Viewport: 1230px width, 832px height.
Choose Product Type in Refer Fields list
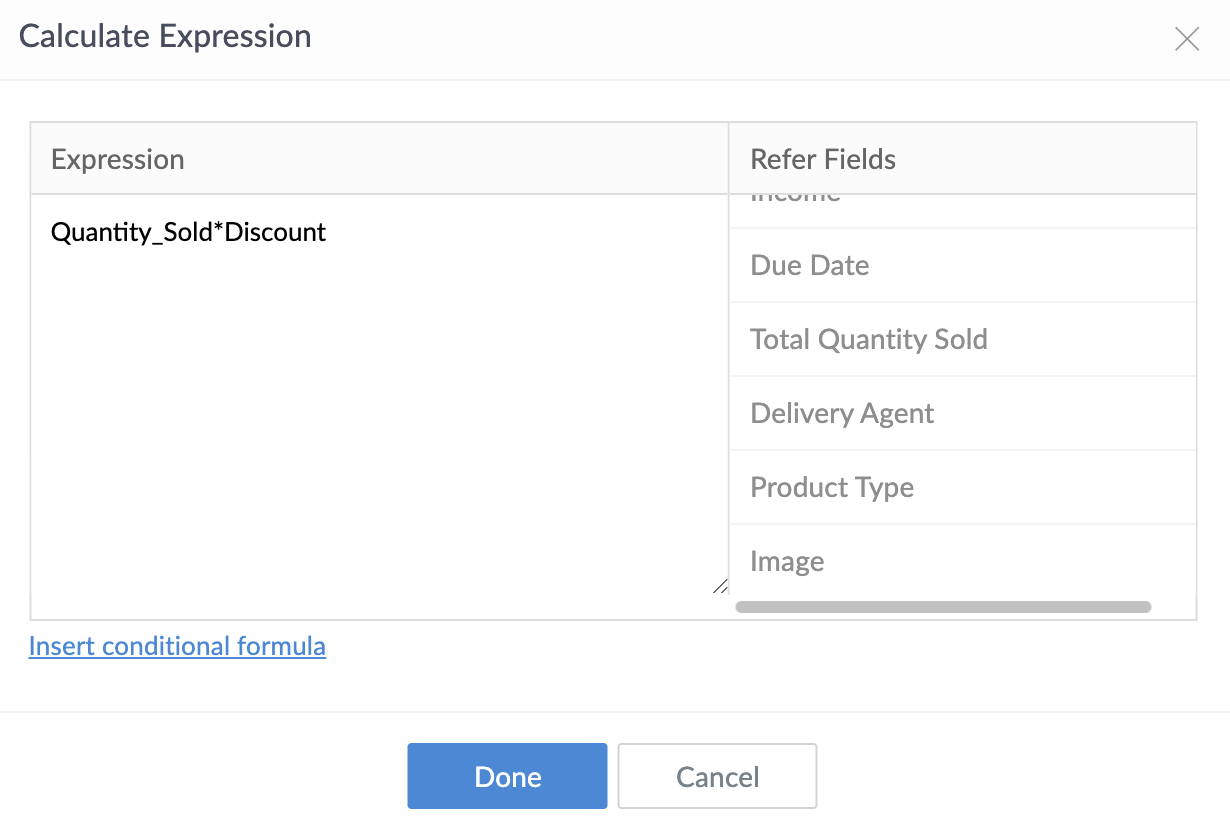pos(832,488)
